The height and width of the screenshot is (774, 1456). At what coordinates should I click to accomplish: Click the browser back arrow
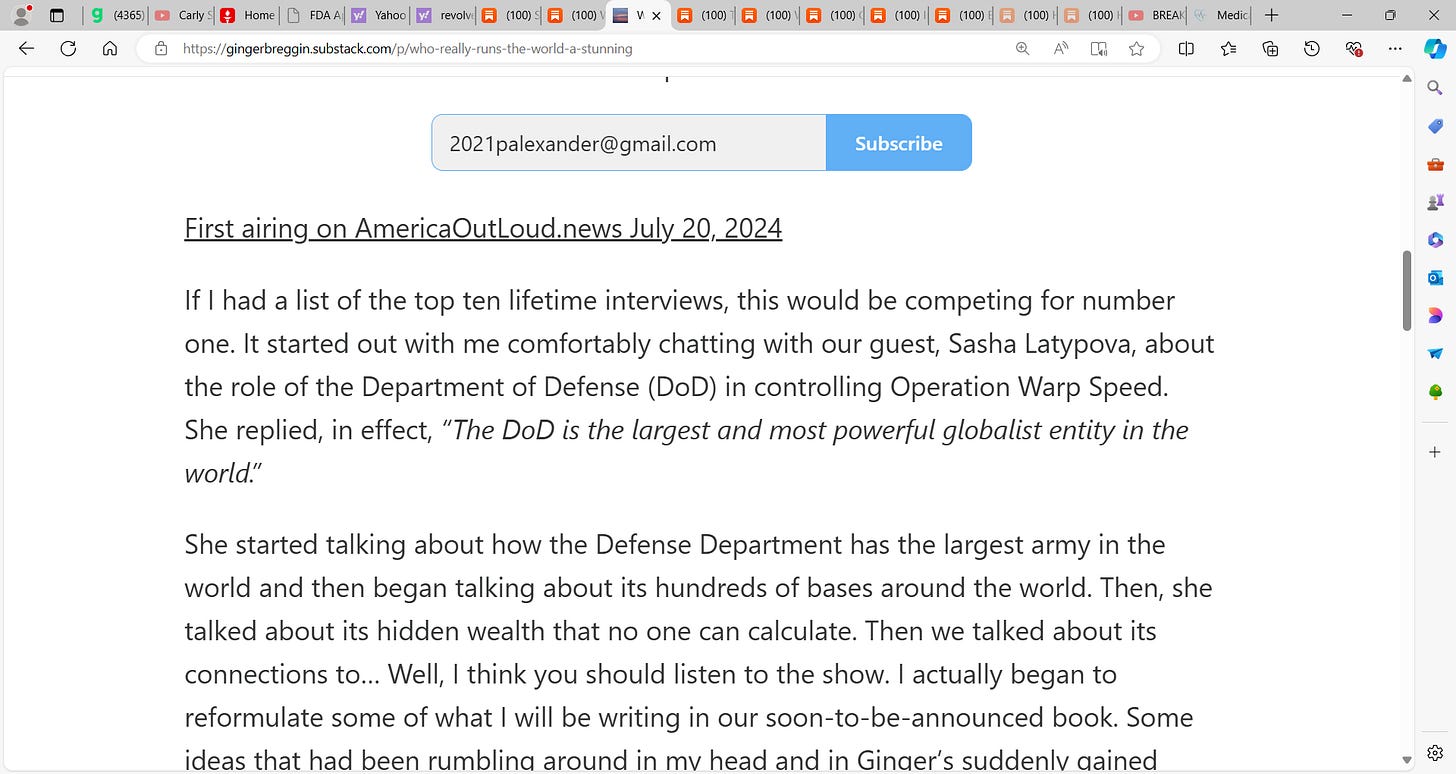coord(27,48)
